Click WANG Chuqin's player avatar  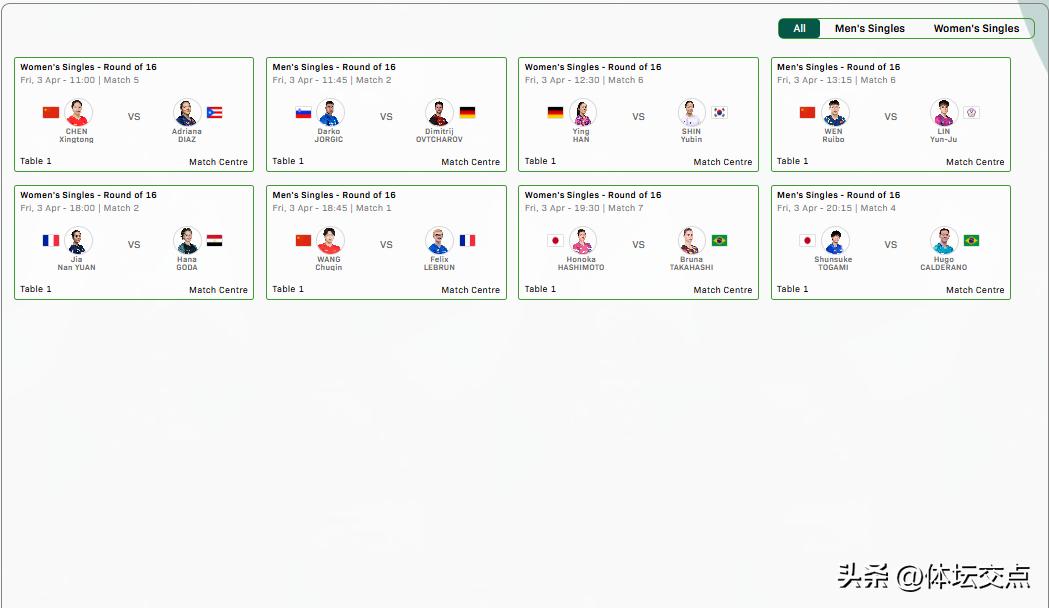330,239
